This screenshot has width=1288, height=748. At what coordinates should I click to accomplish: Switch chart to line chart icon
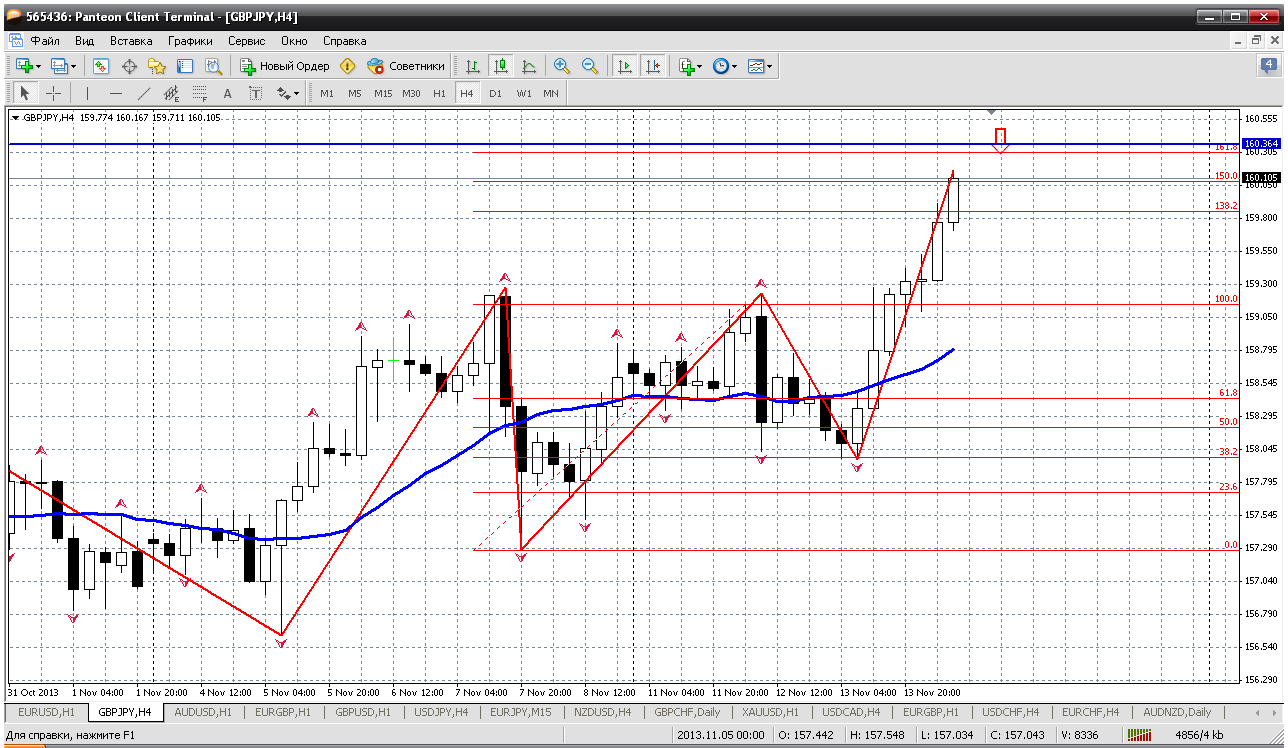point(529,66)
